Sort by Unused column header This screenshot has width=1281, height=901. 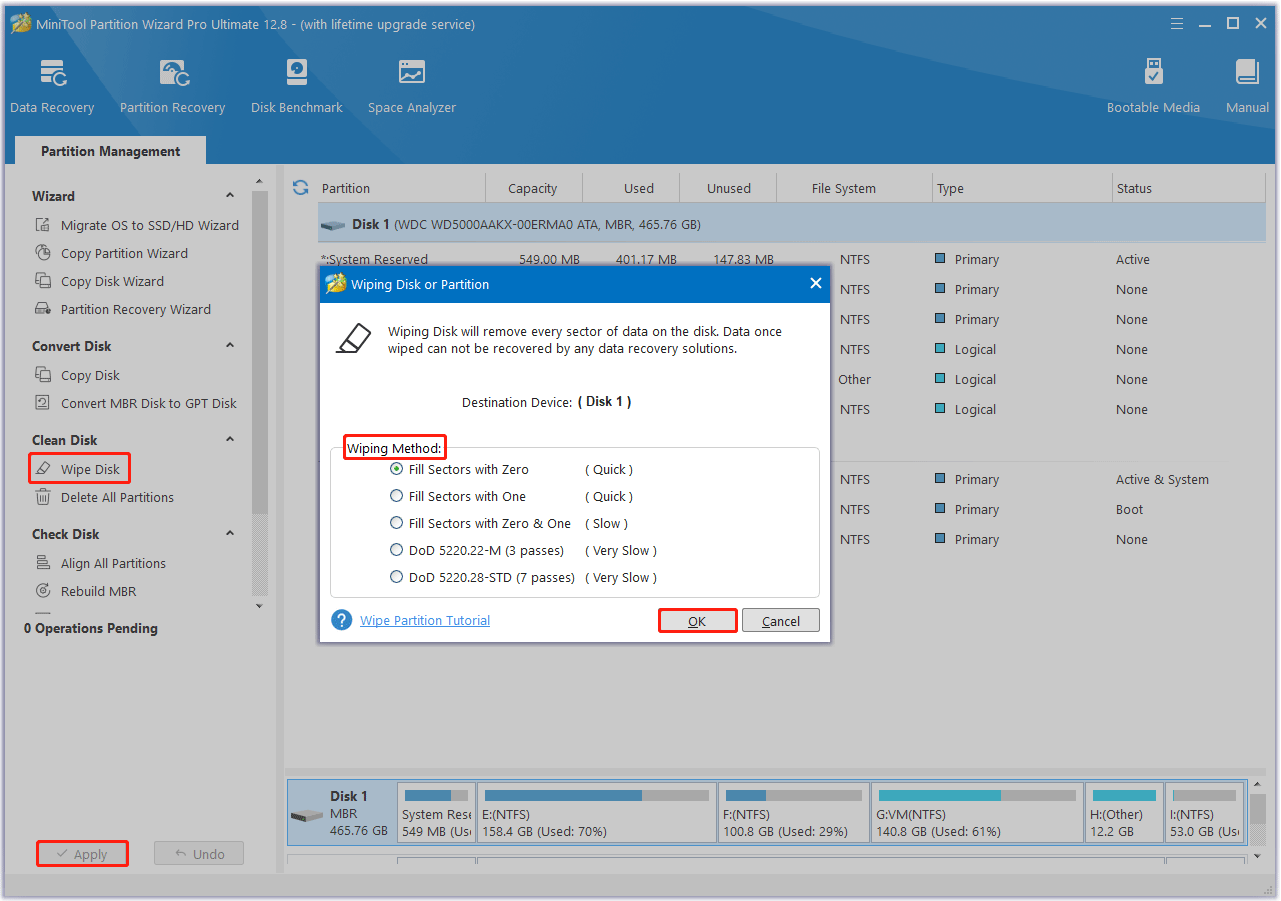pos(728,188)
